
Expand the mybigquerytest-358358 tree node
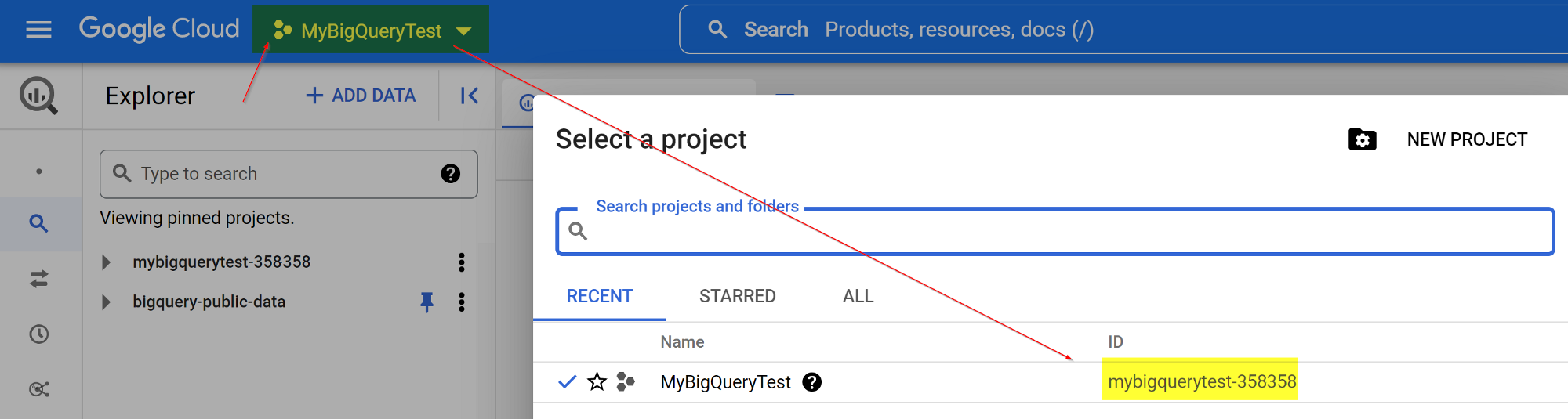(x=107, y=262)
